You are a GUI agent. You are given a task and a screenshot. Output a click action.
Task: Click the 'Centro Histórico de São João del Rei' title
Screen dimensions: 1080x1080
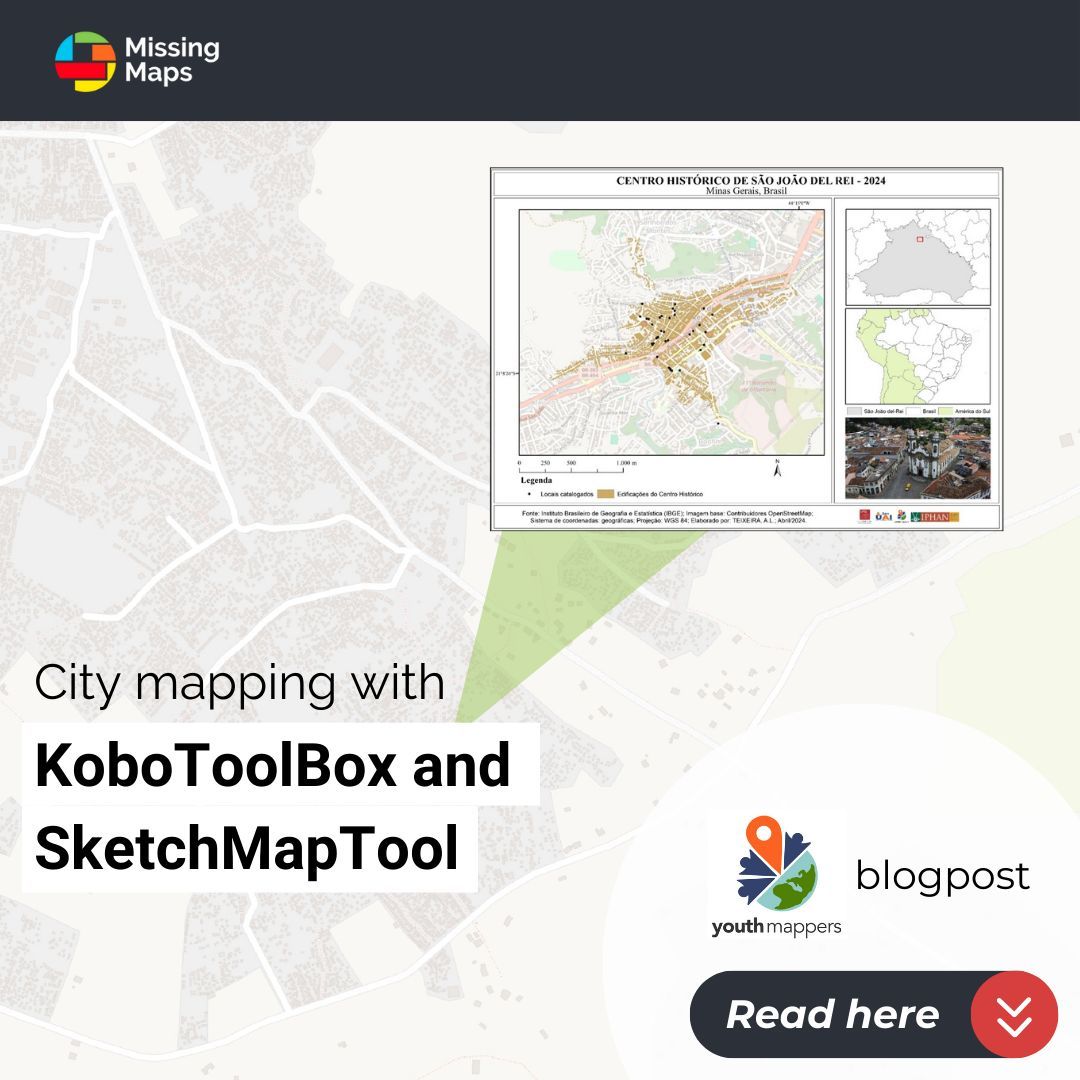coord(751,180)
